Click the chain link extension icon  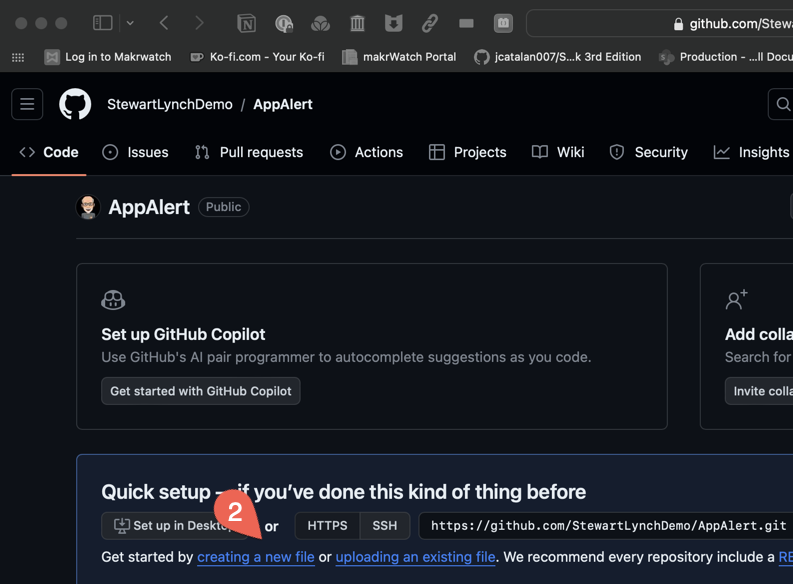(x=430, y=23)
